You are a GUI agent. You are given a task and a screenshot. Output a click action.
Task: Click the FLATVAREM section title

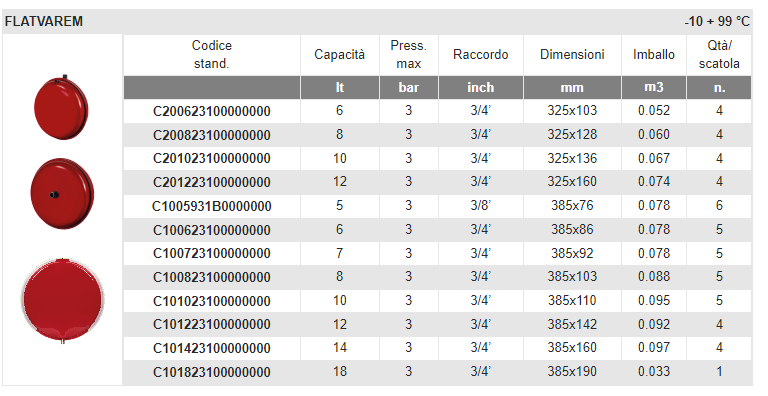(44, 22)
